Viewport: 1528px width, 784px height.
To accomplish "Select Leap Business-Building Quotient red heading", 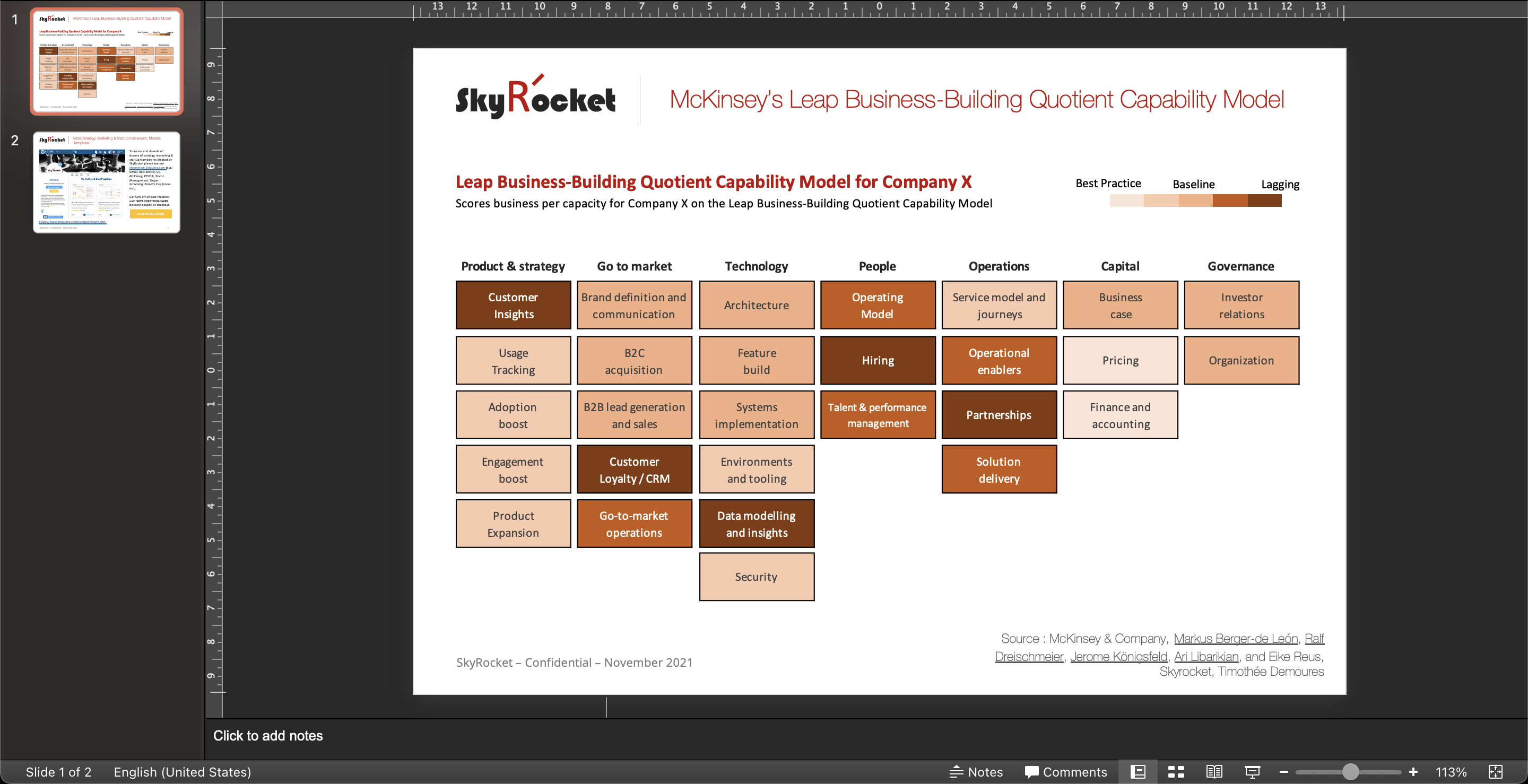I will (x=714, y=181).
